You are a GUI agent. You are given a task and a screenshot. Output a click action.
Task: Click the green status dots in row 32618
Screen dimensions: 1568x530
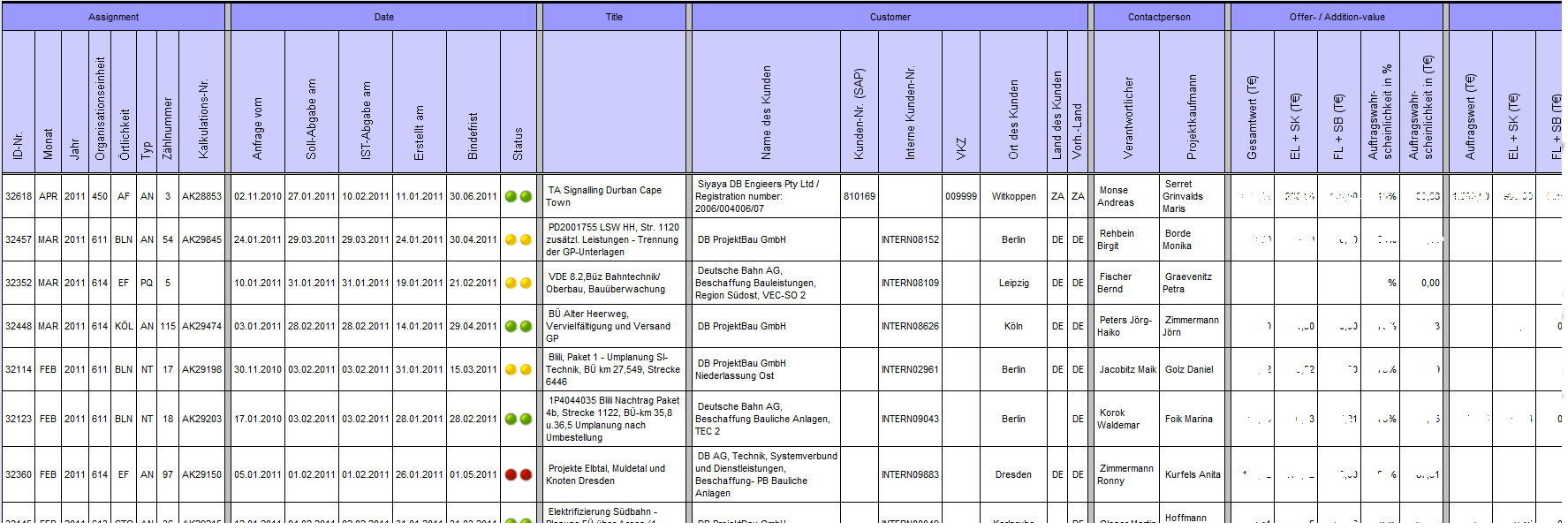point(518,196)
